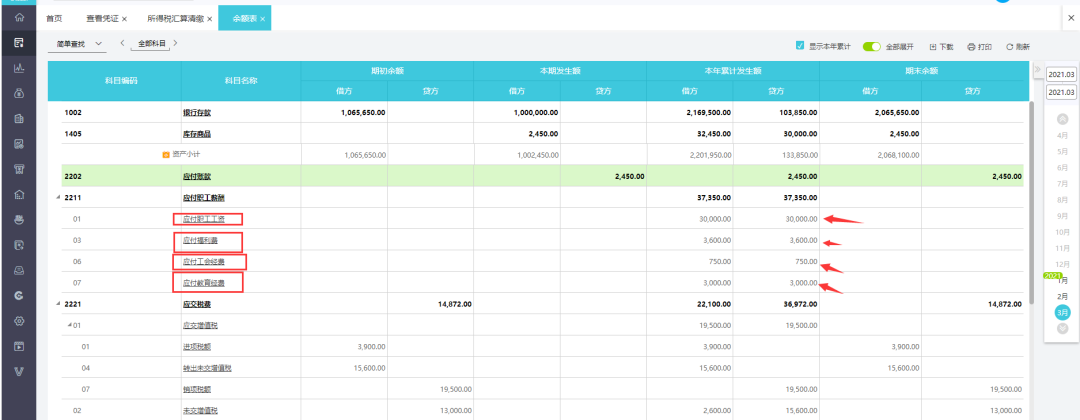Open the V-shaped icon in sidebar
The image size is (1080, 420).
19,372
